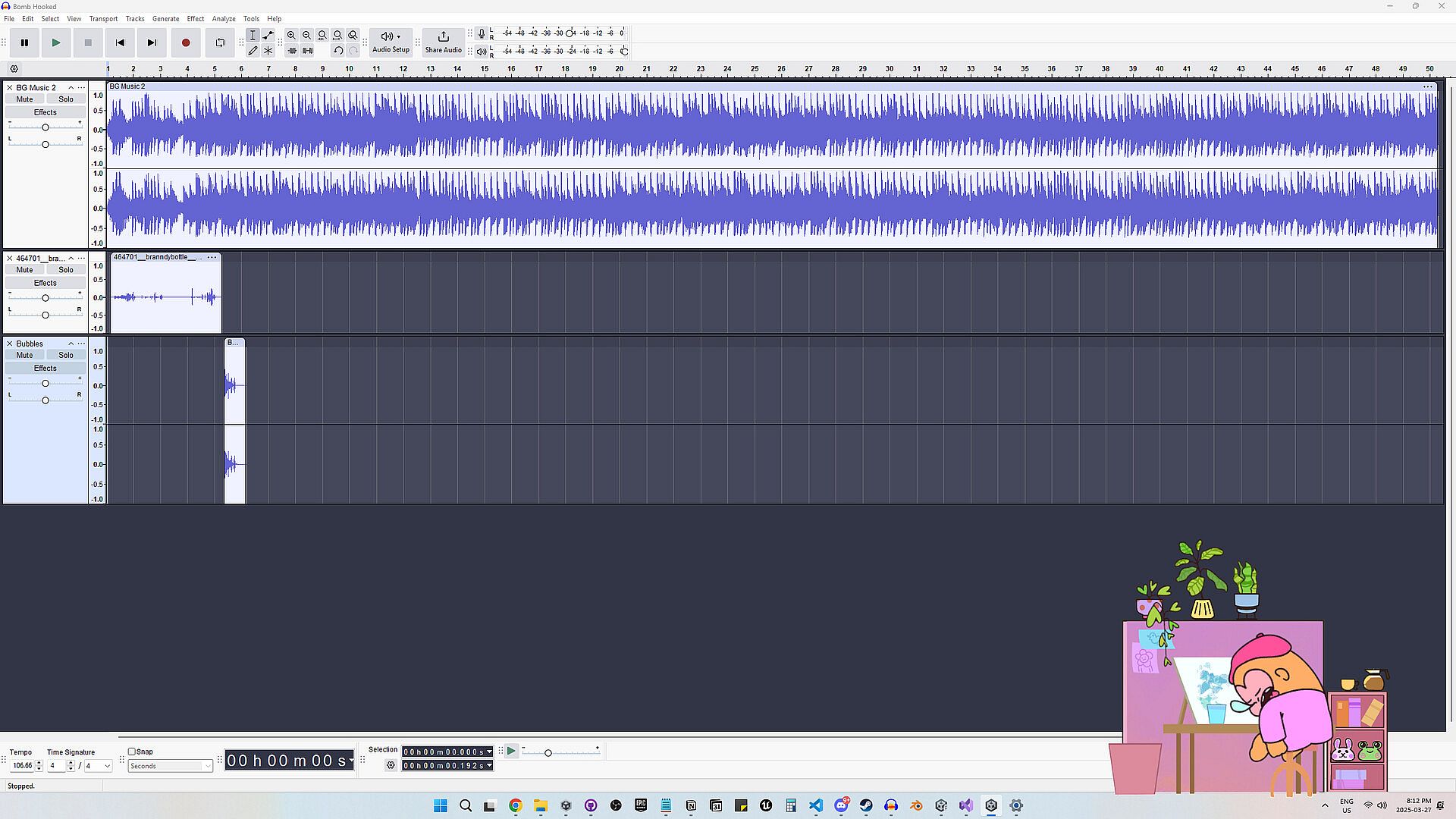Collapse the BG Music 2 track
The image size is (1456, 819).
71,88
